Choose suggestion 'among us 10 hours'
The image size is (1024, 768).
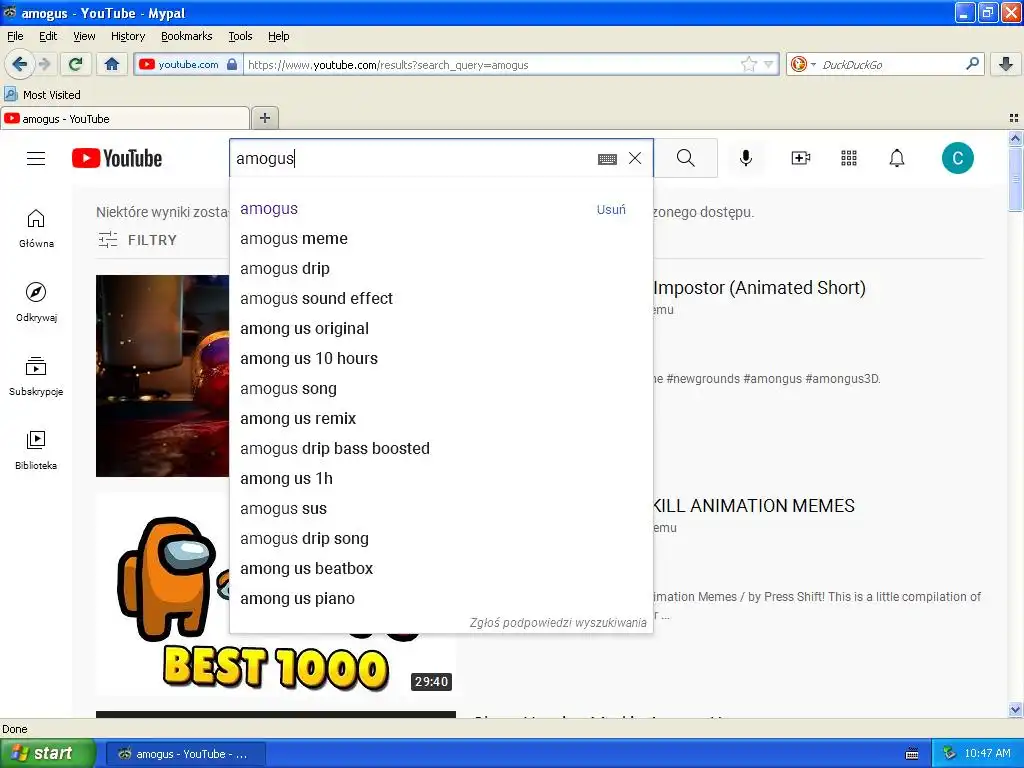coord(441,359)
